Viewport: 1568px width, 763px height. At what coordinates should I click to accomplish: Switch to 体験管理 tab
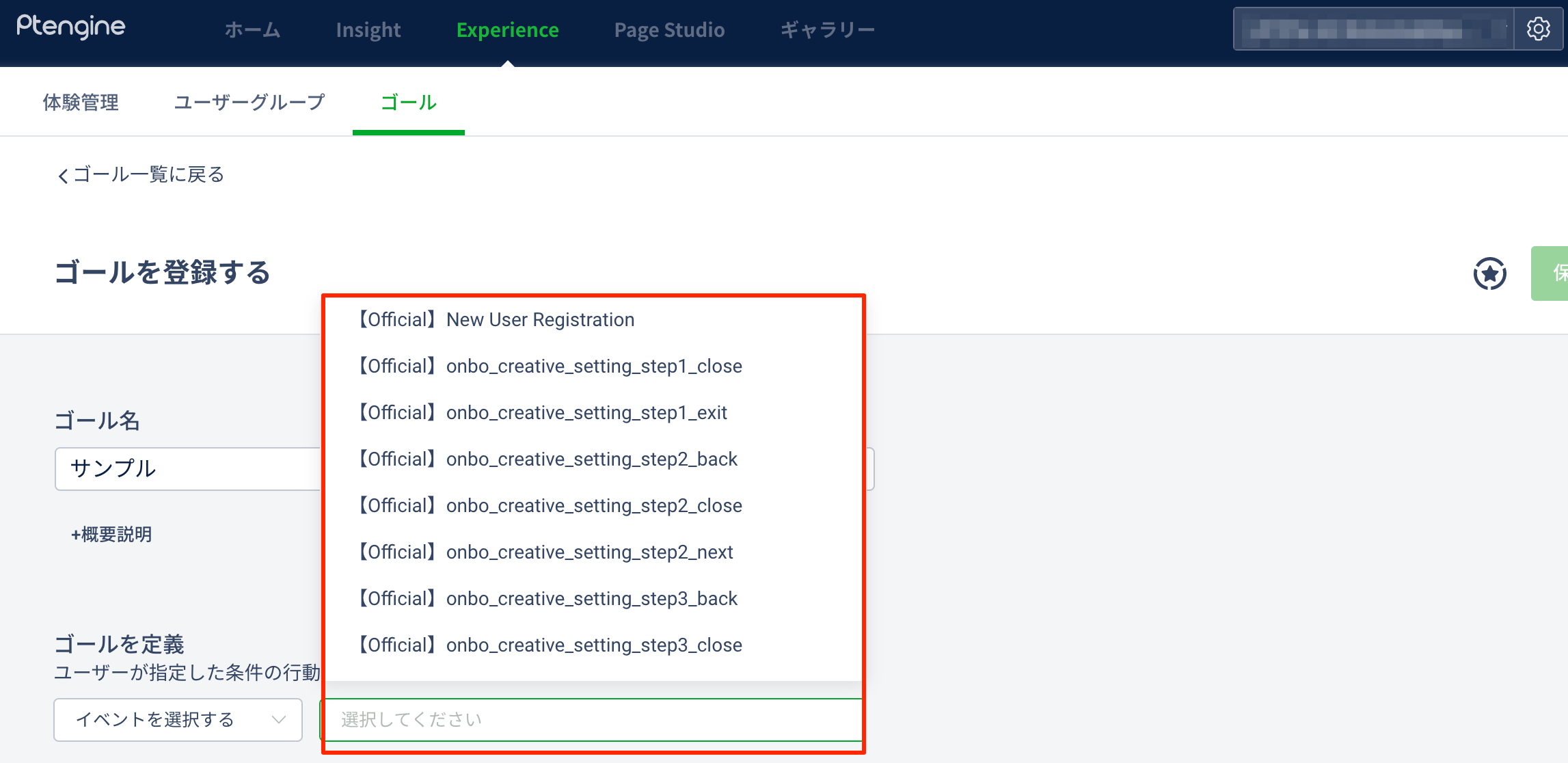point(81,103)
